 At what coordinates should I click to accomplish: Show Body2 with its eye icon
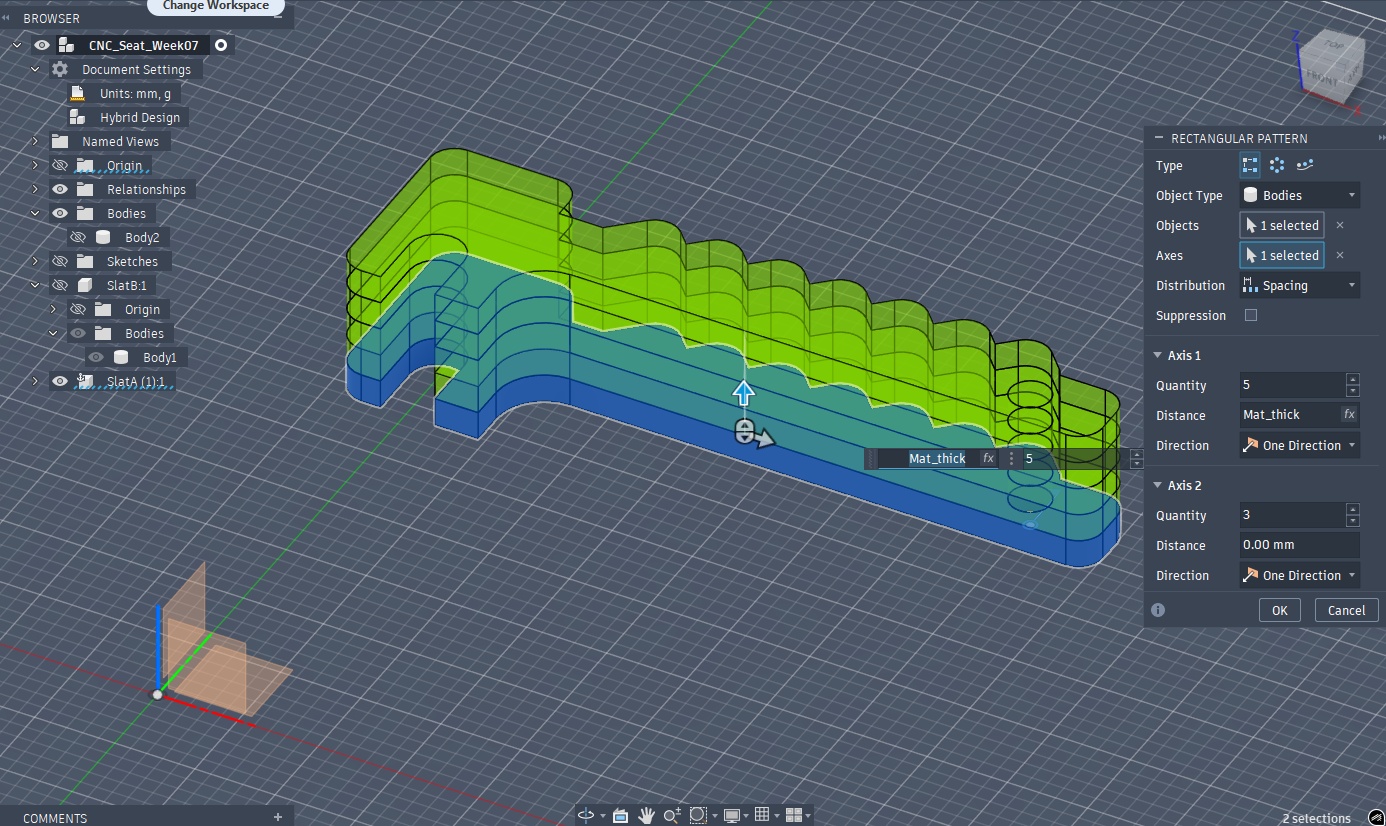pyautogui.click(x=77, y=237)
